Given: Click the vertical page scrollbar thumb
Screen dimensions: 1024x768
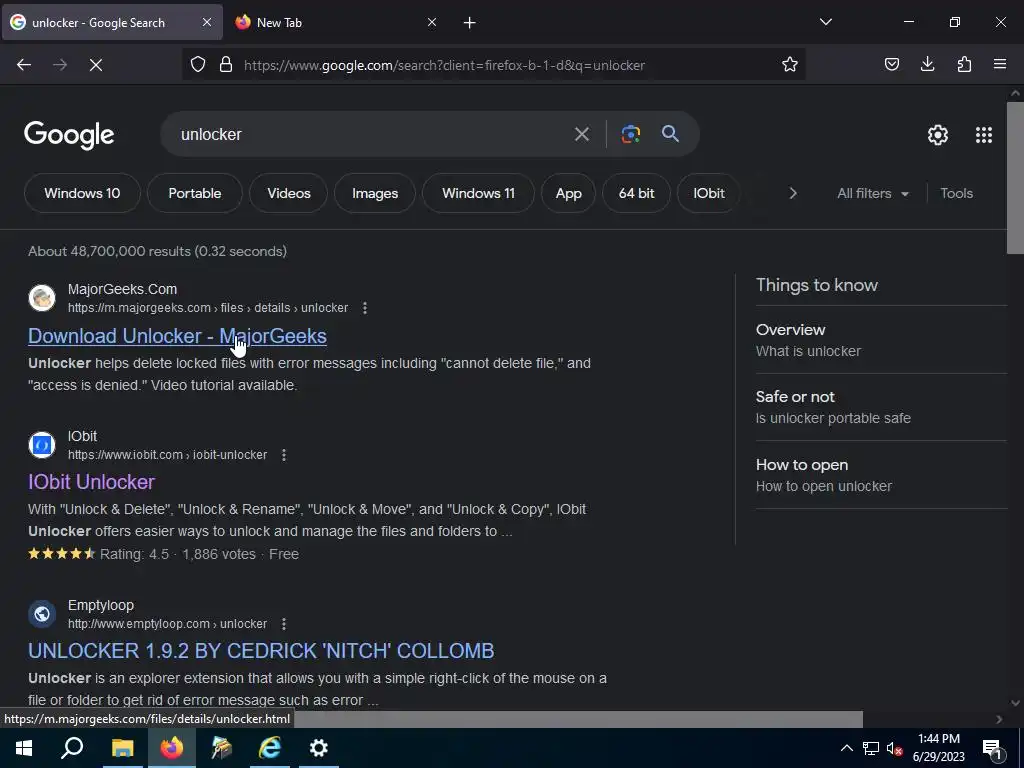Looking at the screenshot, I should coord(1015,177).
